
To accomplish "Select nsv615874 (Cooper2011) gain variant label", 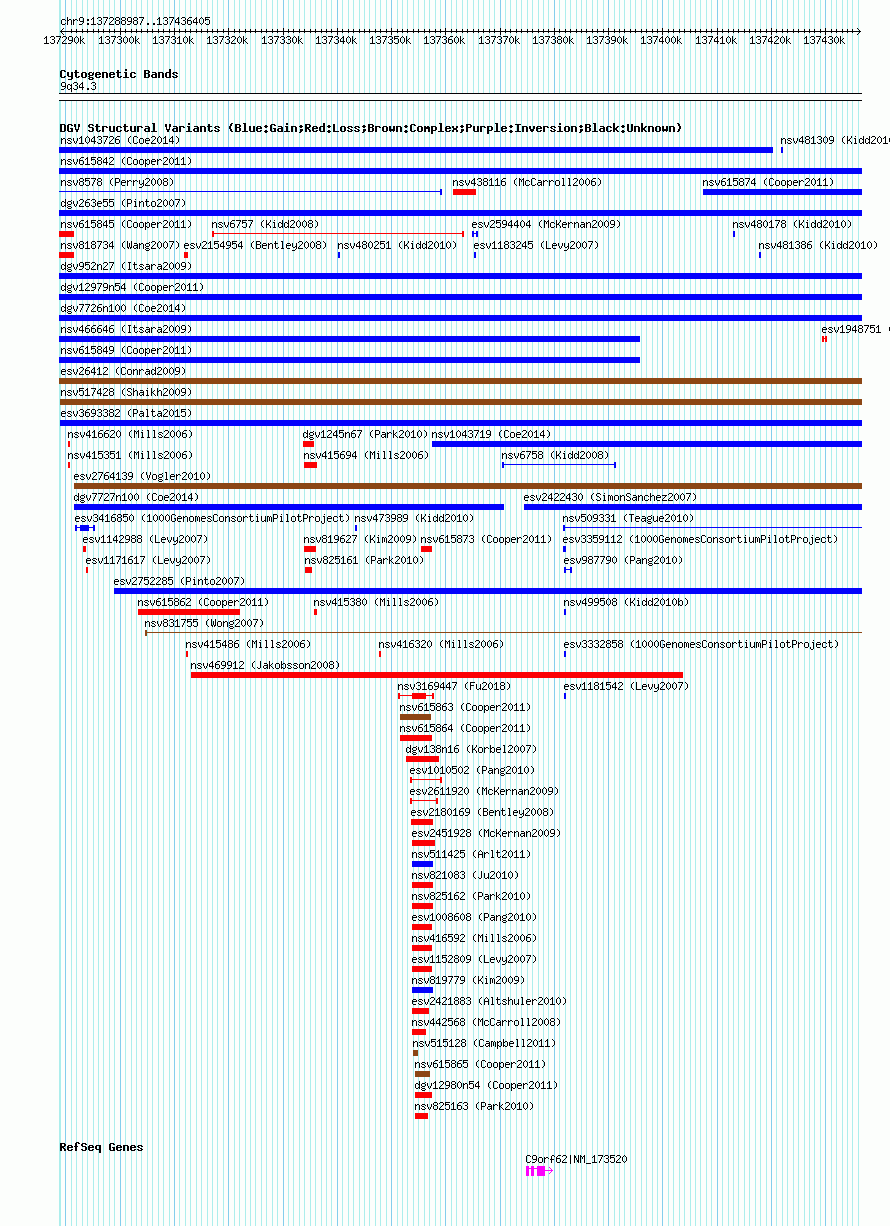I will (768, 182).
